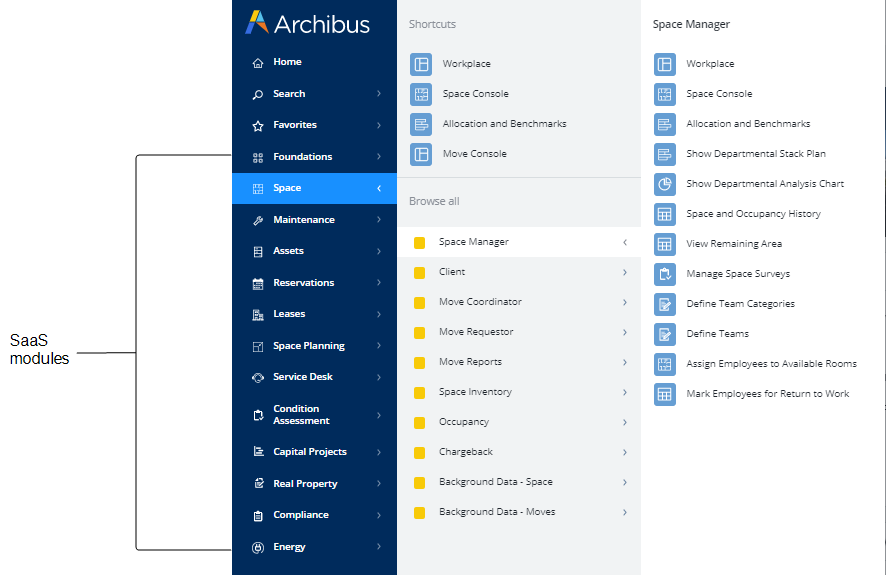
Task: Click the Archibus logo
Action: 307,24
